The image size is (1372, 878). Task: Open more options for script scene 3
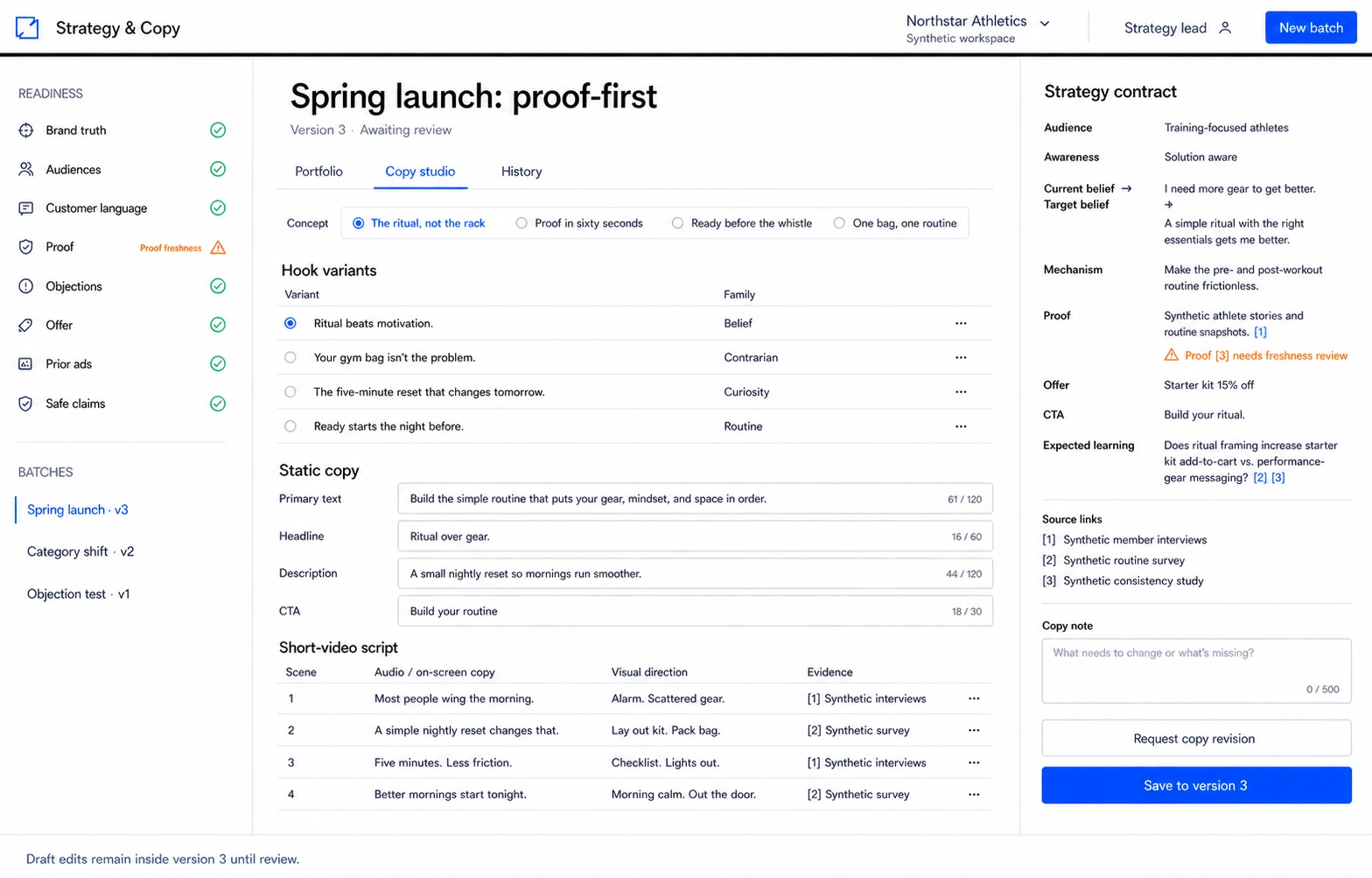coord(974,762)
